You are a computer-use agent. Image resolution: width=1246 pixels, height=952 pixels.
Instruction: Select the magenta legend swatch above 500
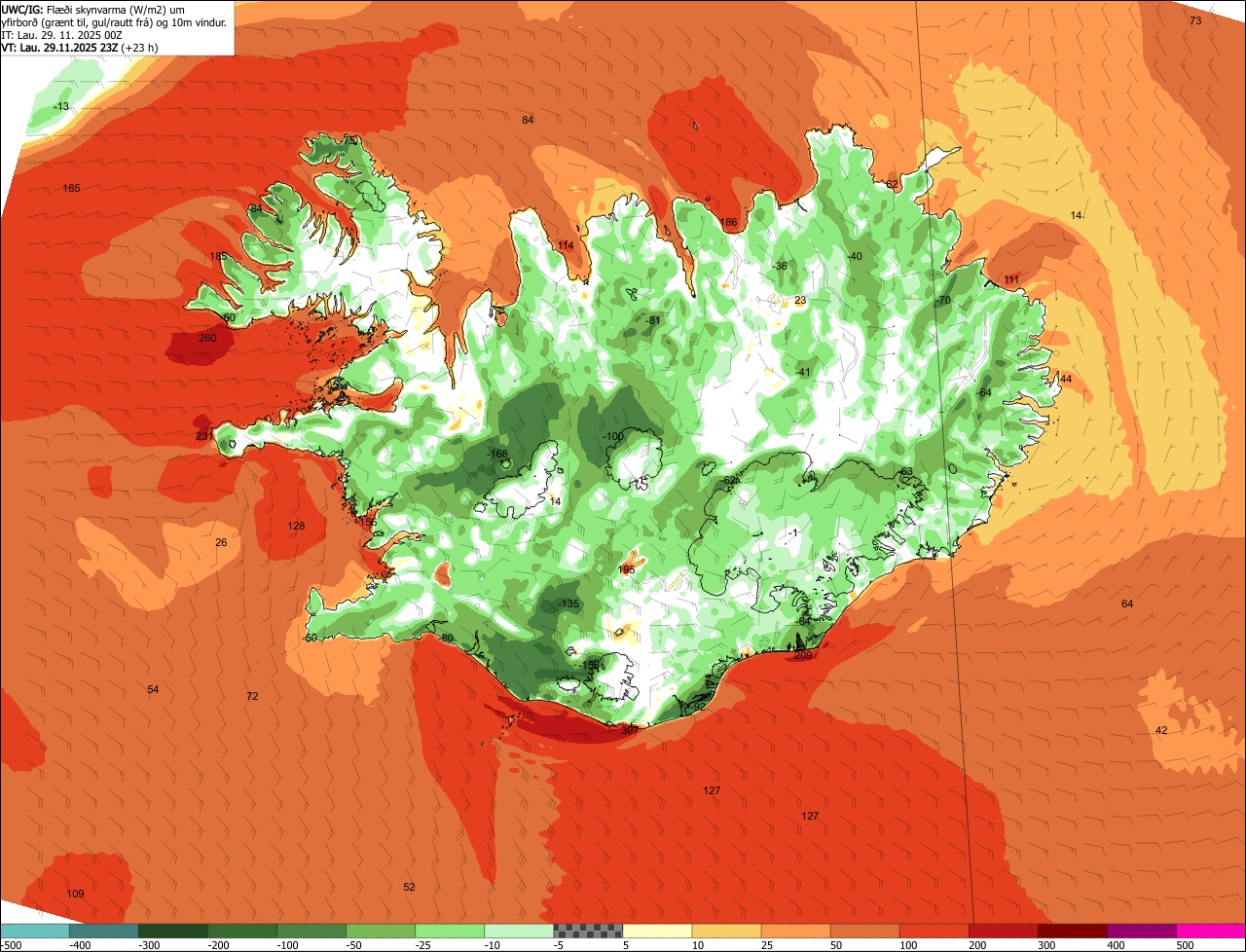click(1211, 931)
